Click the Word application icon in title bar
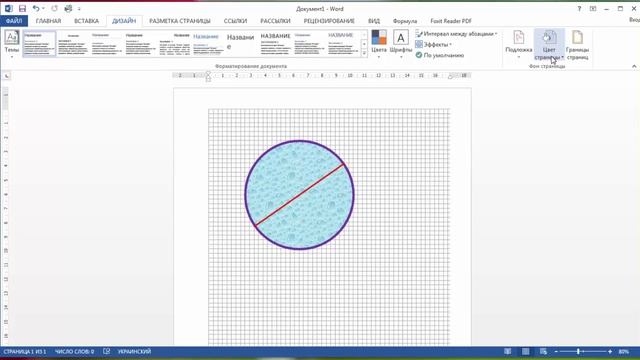This screenshot has height=360, width=640. tap(9, 8)
